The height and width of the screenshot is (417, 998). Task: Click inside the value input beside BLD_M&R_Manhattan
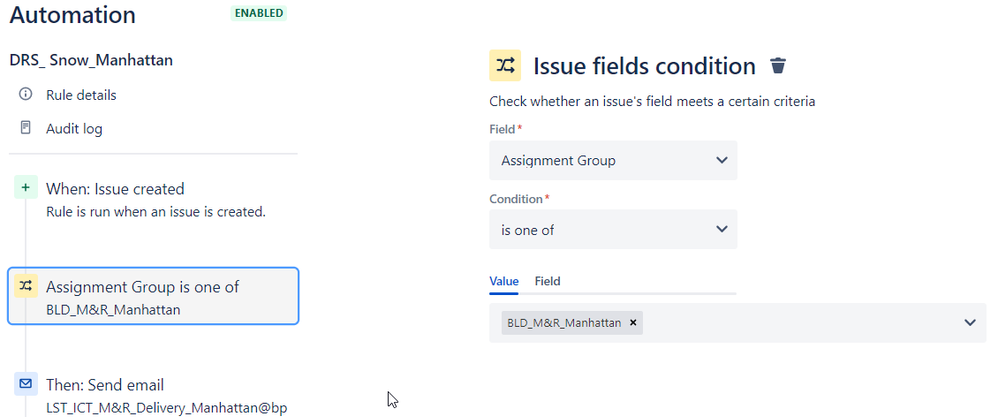[799, 323]
